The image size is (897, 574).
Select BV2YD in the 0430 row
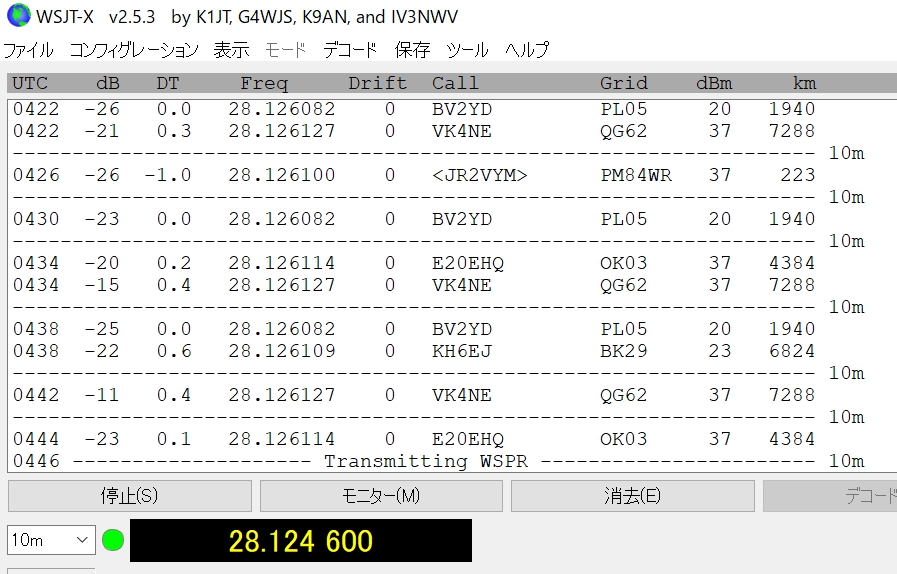[462, 219]
